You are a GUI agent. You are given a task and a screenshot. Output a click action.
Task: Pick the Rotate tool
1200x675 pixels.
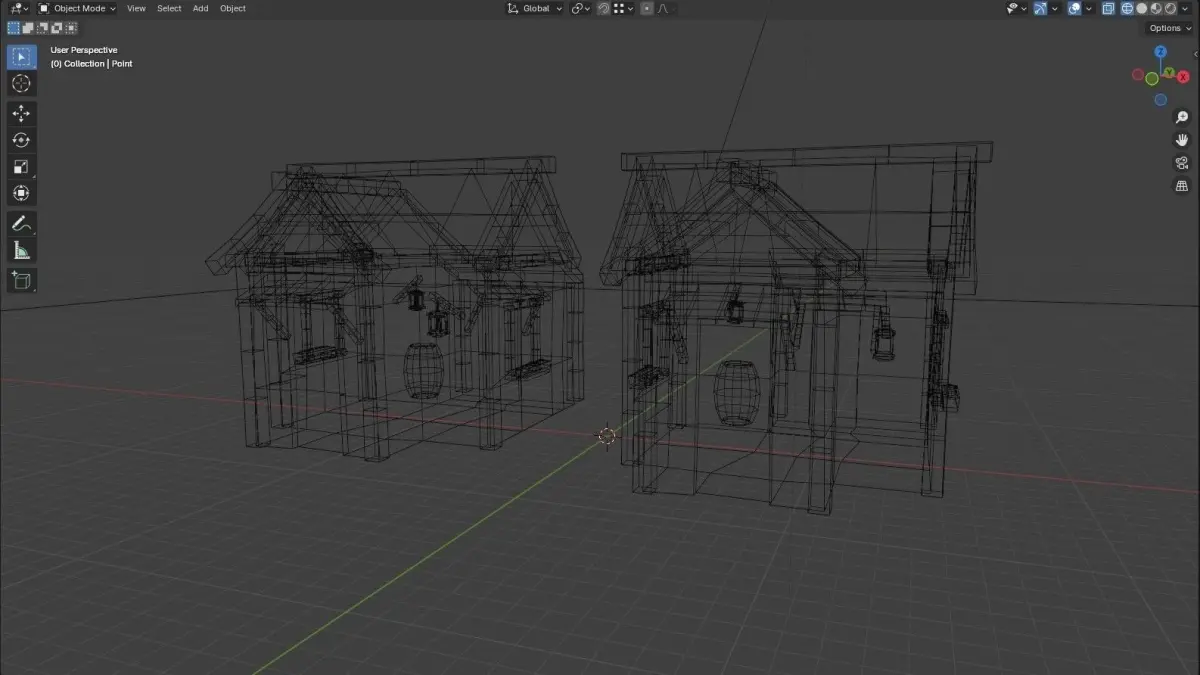tap(22, 140)
